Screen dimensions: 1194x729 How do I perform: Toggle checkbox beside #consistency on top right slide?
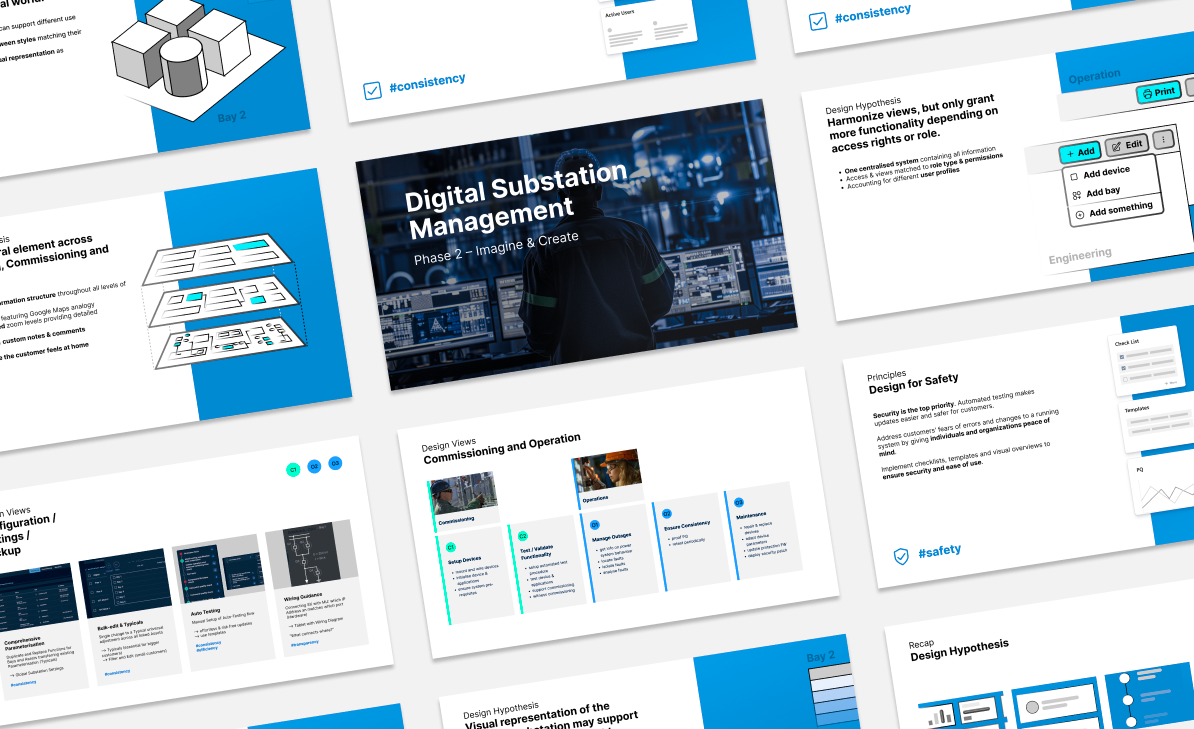(x=817, y=21)
